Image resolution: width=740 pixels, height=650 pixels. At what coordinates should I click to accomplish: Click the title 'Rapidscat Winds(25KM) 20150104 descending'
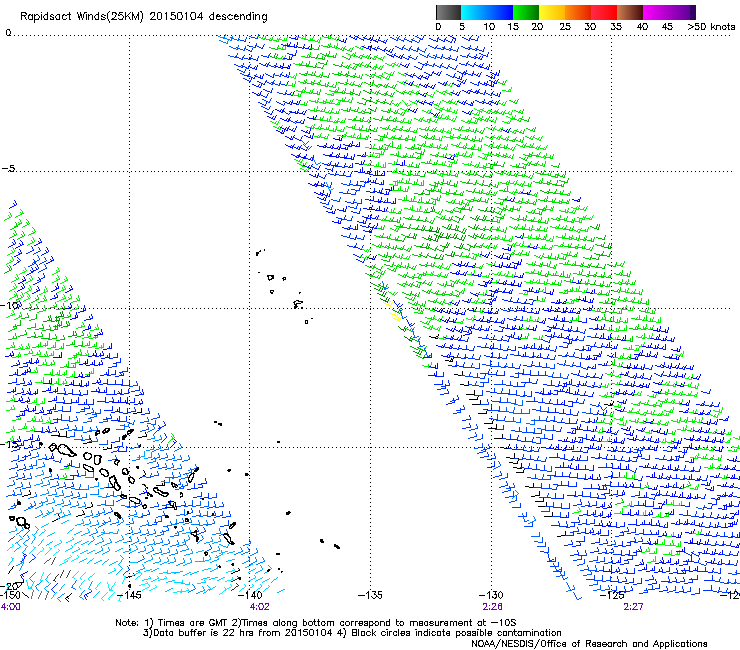pos(143,17)
